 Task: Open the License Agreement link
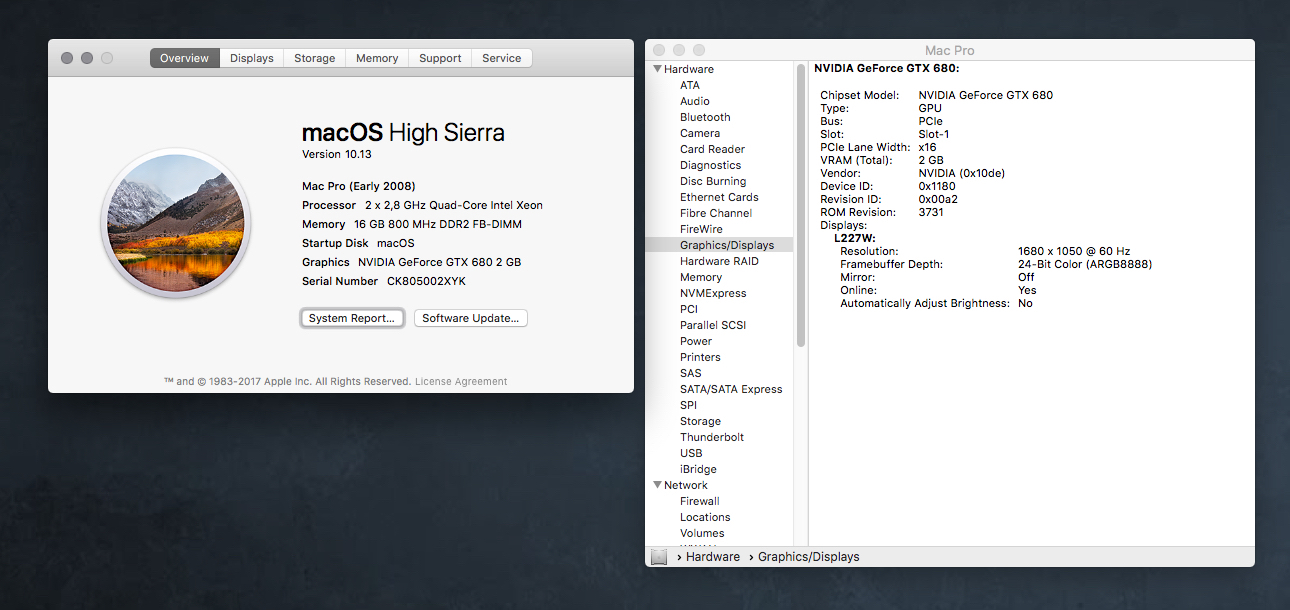click(461, 381)
